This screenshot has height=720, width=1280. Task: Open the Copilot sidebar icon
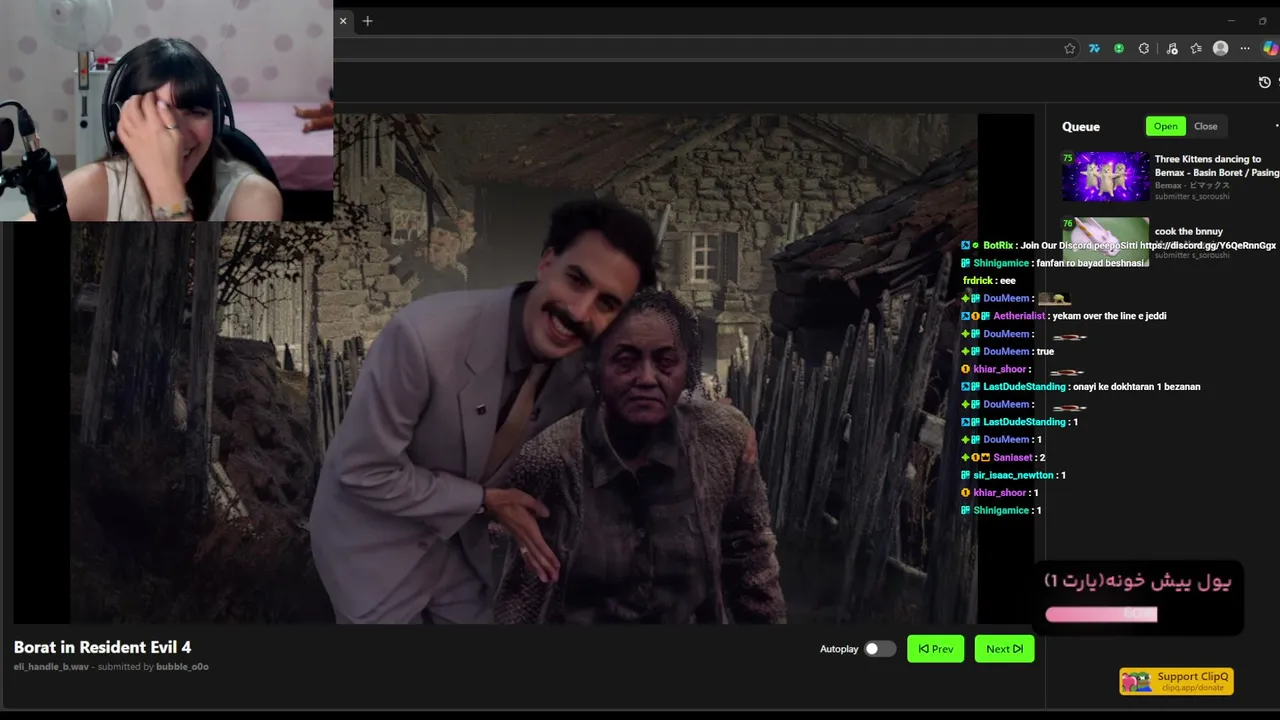tap(1271, 48)
